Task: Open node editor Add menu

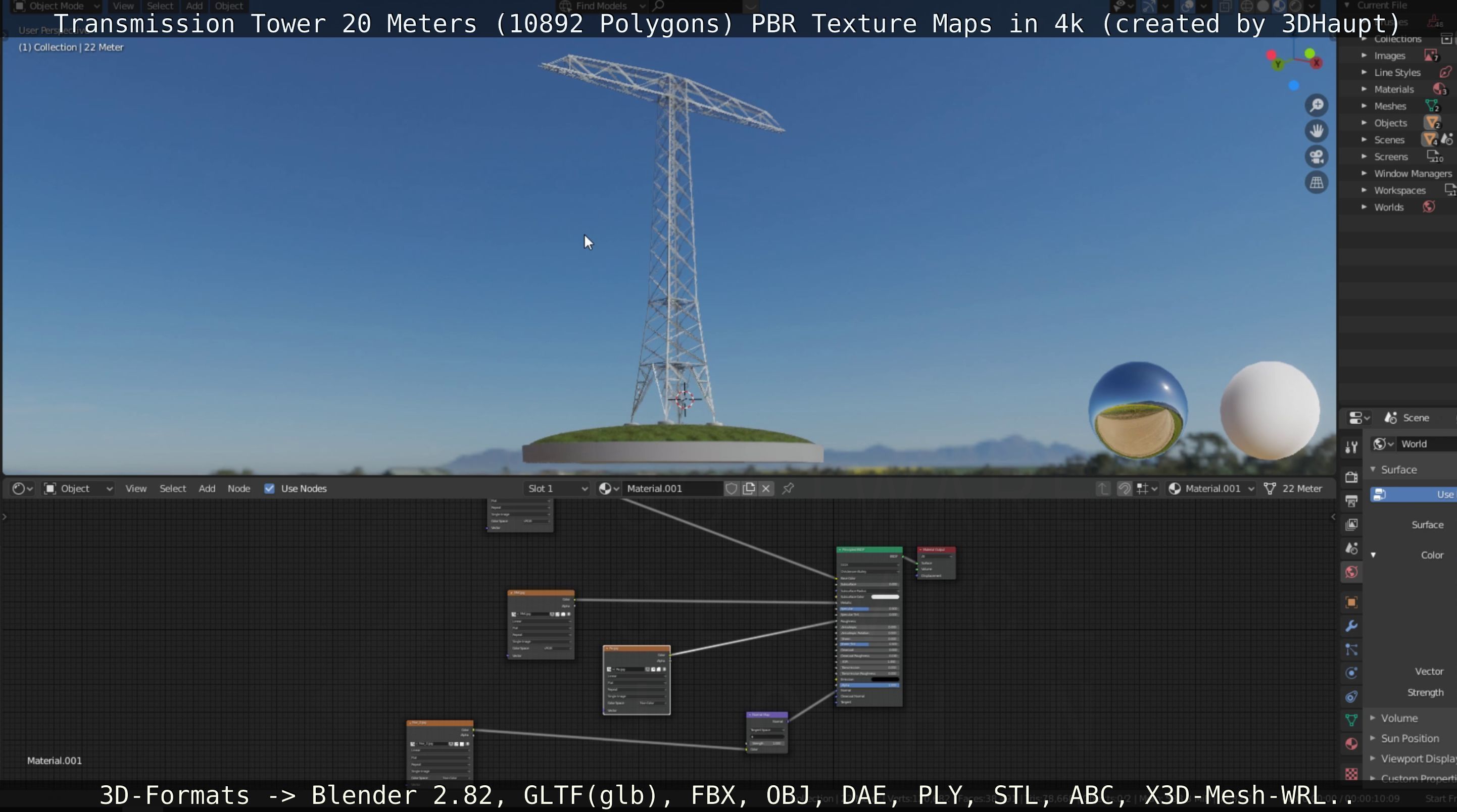Action: pos(207,488)
